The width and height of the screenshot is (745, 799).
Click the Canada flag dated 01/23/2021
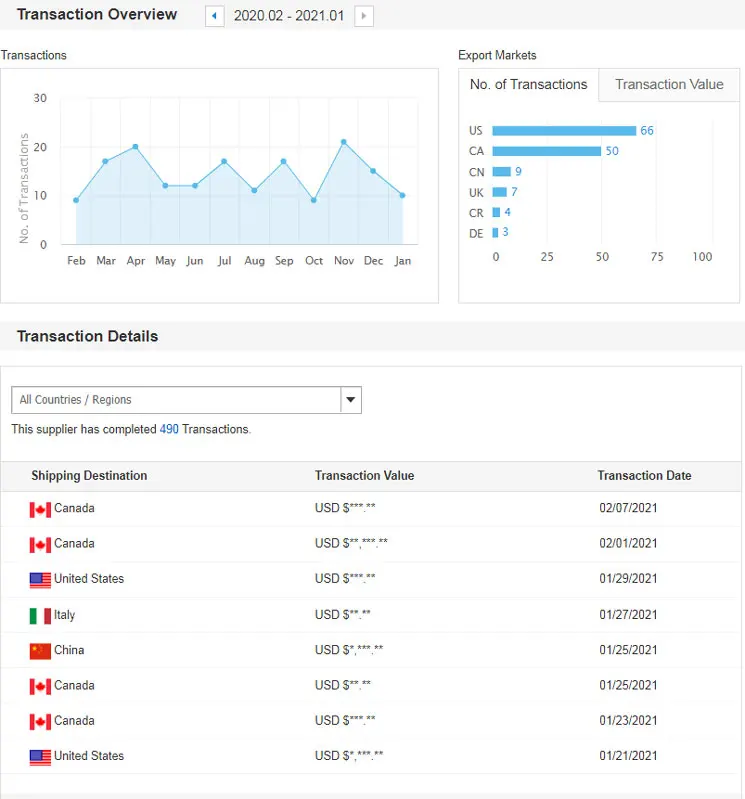[40, 721]
